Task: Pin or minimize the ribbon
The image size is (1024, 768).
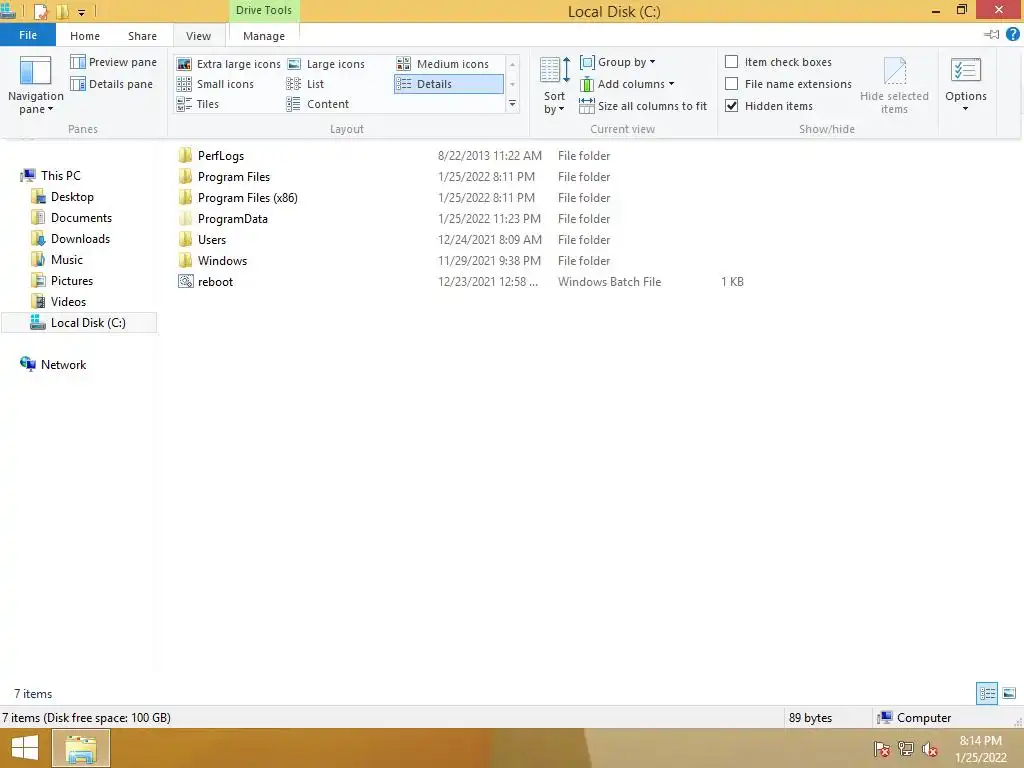Action: (992, 34)
